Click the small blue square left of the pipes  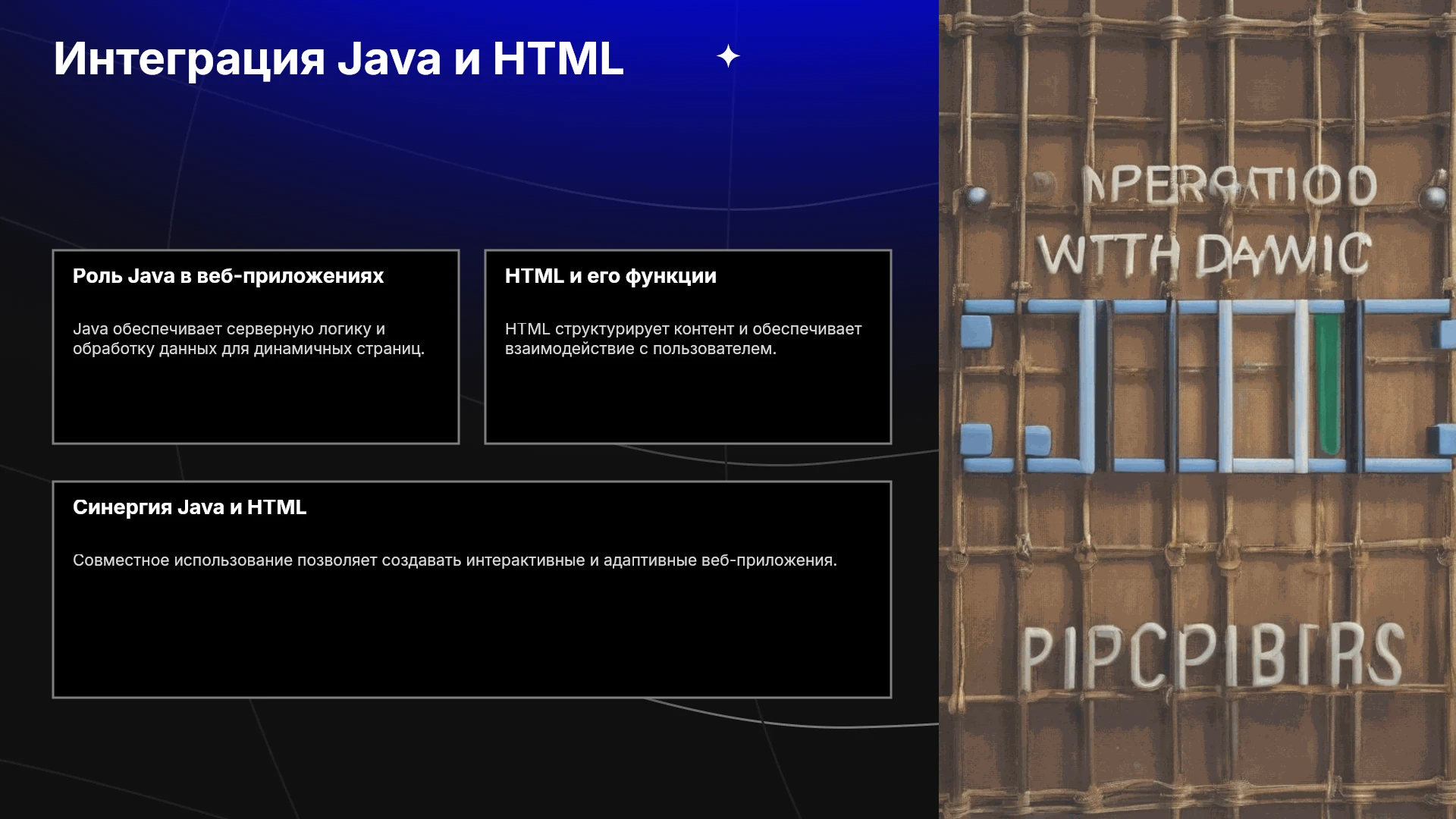point(976,331)
